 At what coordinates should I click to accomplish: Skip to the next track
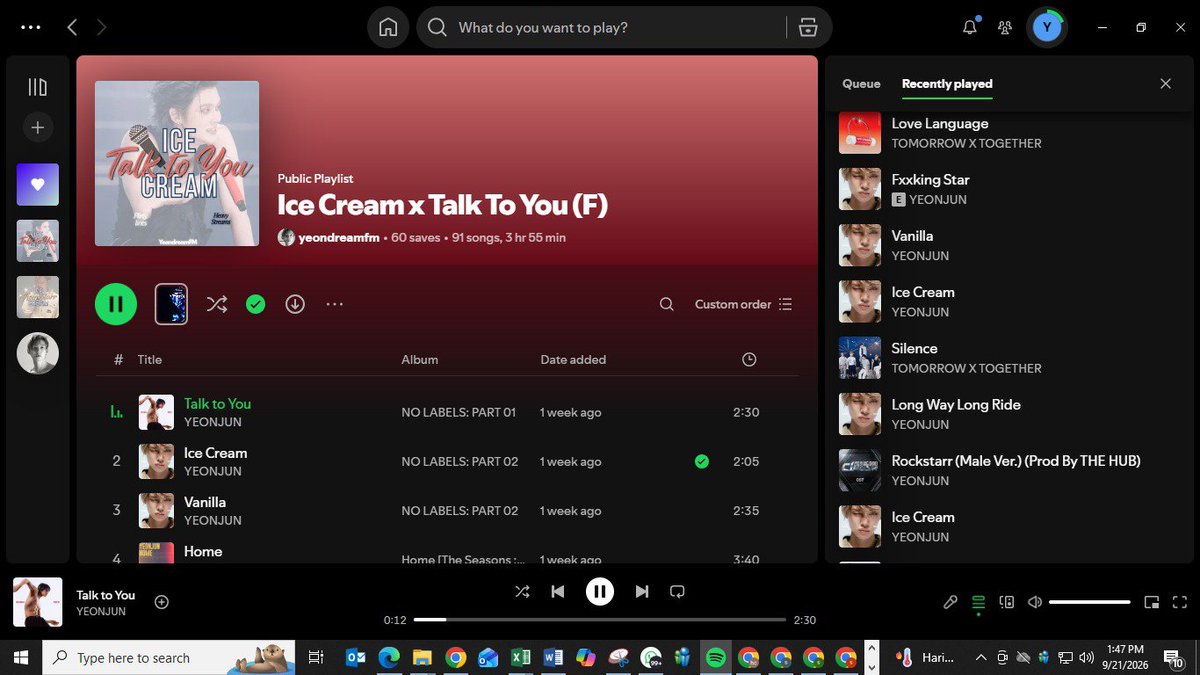point(642,591)
